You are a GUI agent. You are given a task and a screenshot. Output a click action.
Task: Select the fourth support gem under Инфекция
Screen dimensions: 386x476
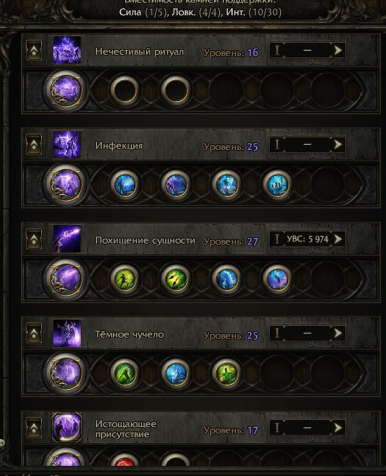(277, 184)
